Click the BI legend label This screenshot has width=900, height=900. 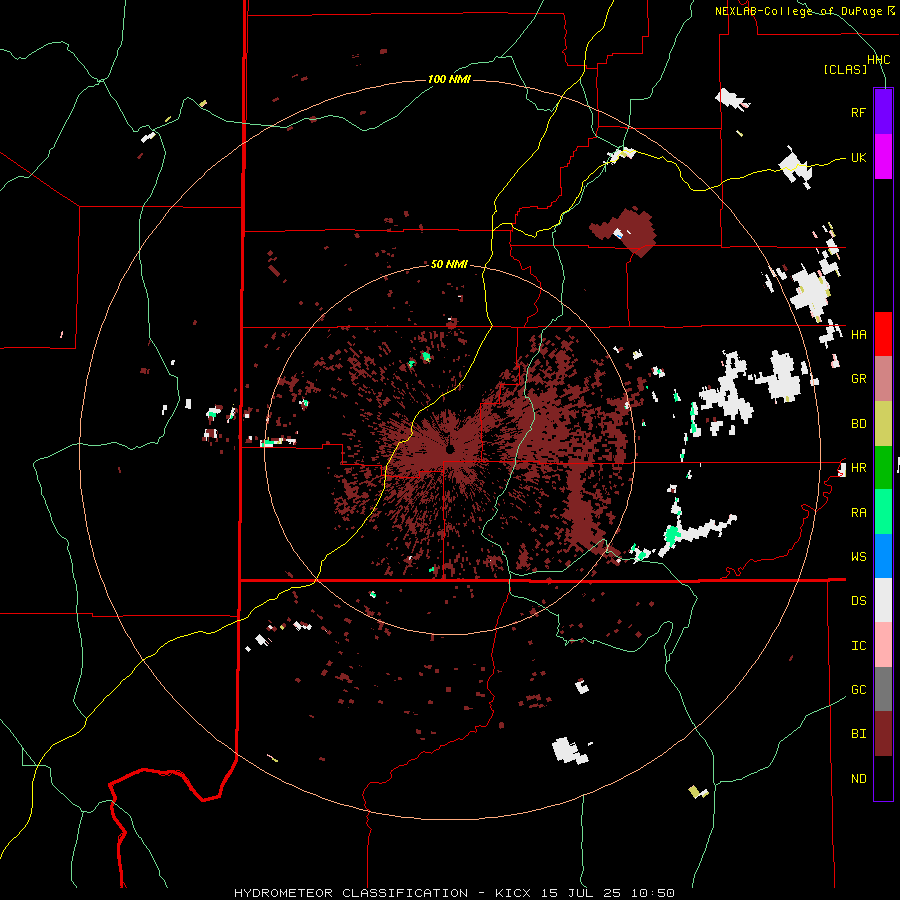[858, 734]
